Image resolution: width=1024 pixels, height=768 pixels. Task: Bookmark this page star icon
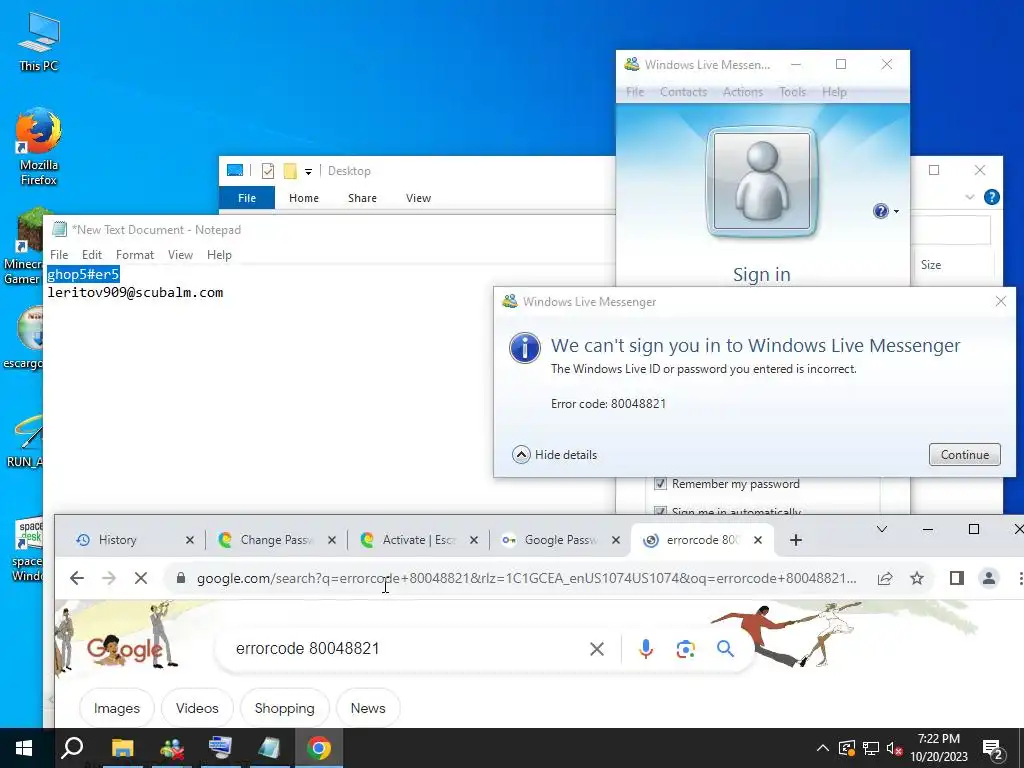pos(917,578)
